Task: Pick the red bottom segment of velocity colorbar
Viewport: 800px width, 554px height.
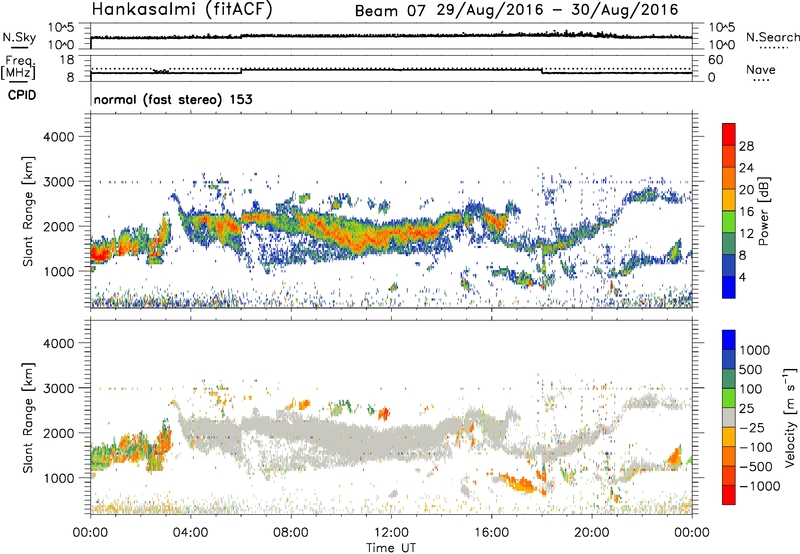Action: (729, 495)
